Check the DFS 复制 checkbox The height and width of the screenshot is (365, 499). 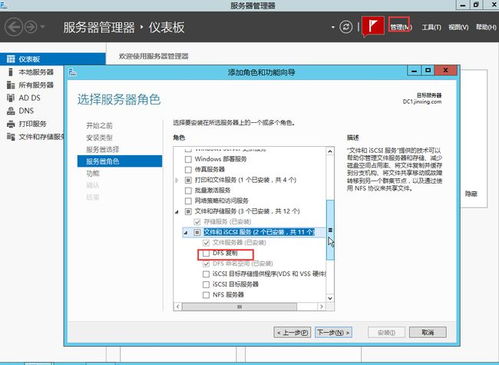(x=206, y=254)
